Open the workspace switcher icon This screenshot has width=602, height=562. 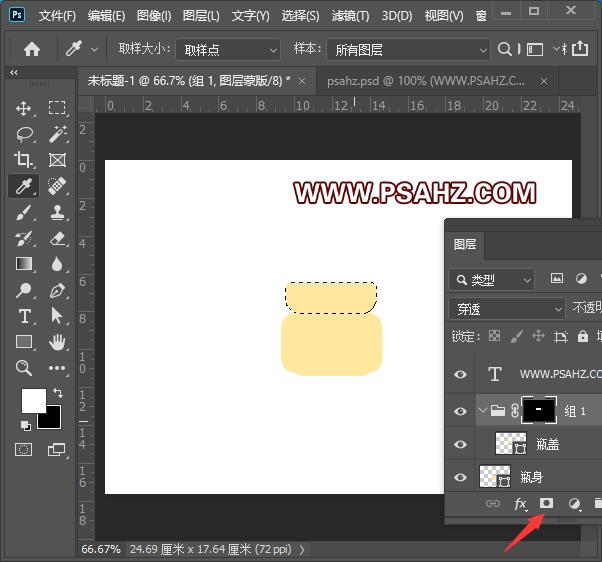point(535,50)
